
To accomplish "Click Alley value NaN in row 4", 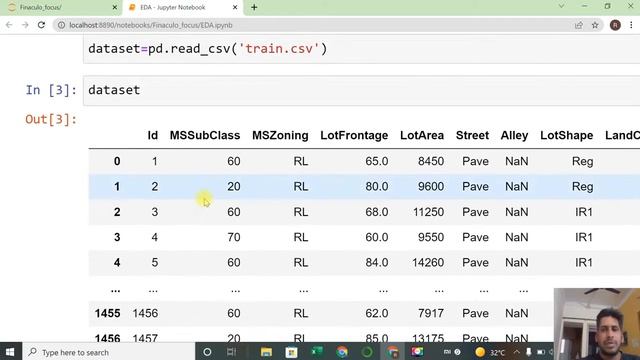I will tap(517, 262).
